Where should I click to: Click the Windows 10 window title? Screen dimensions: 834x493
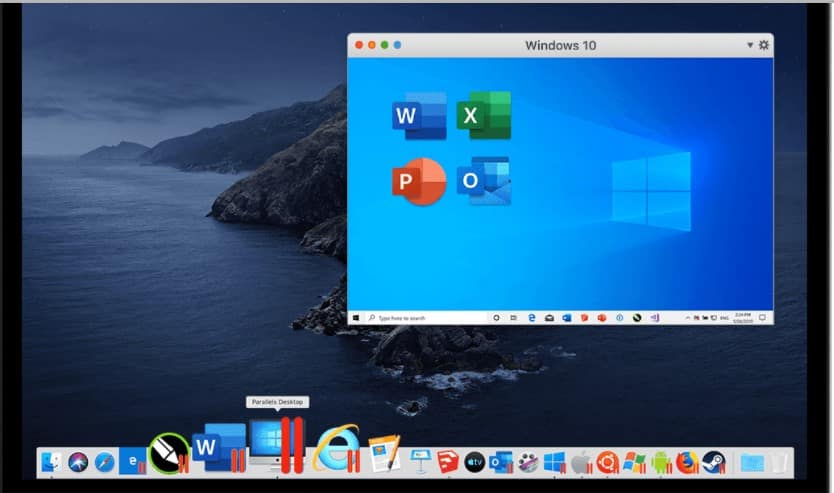pyautogui.click(x=561, y=45)
